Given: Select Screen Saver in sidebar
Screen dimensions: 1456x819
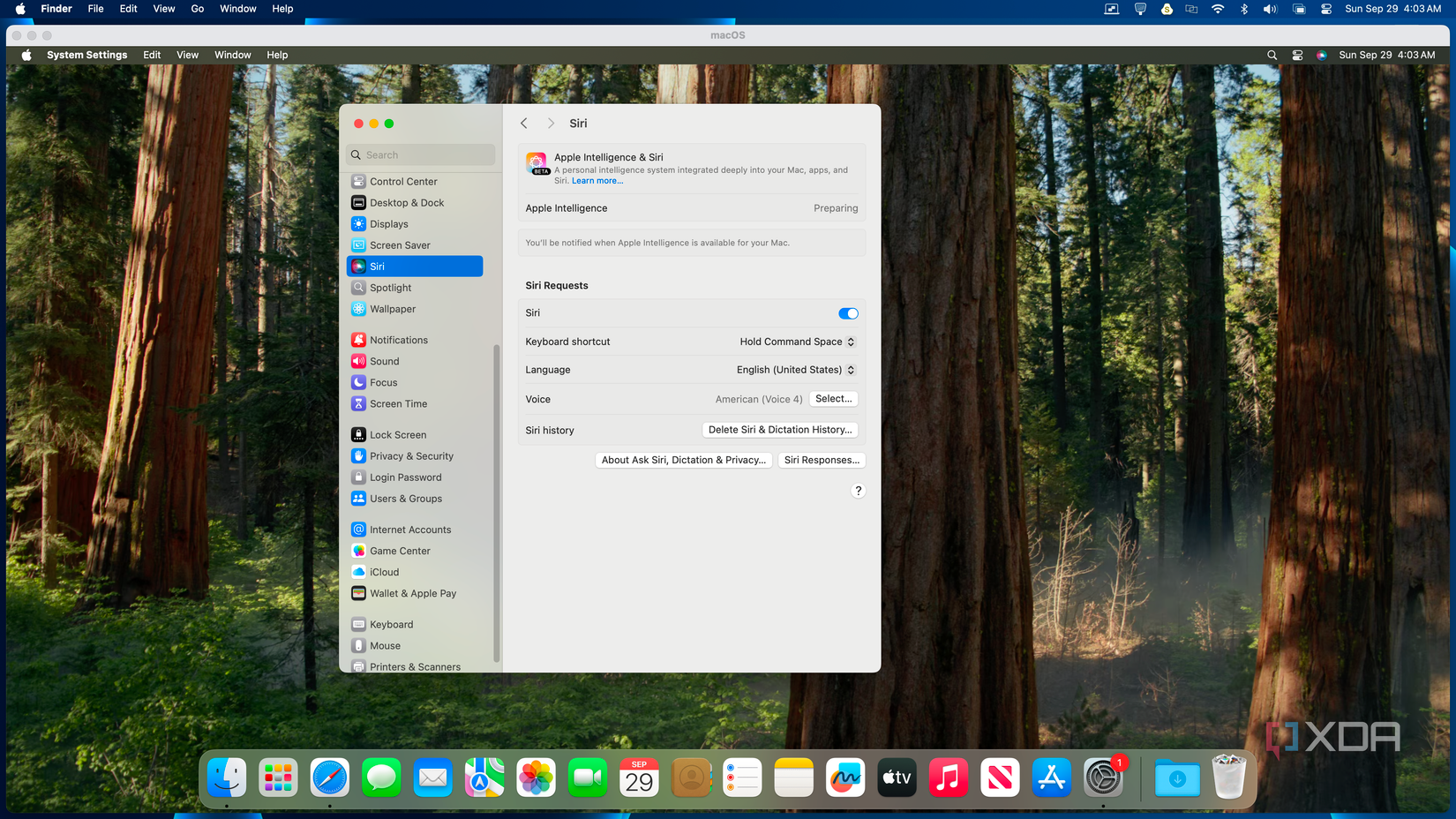Looking at the screenshot, I should coord(415,245).
